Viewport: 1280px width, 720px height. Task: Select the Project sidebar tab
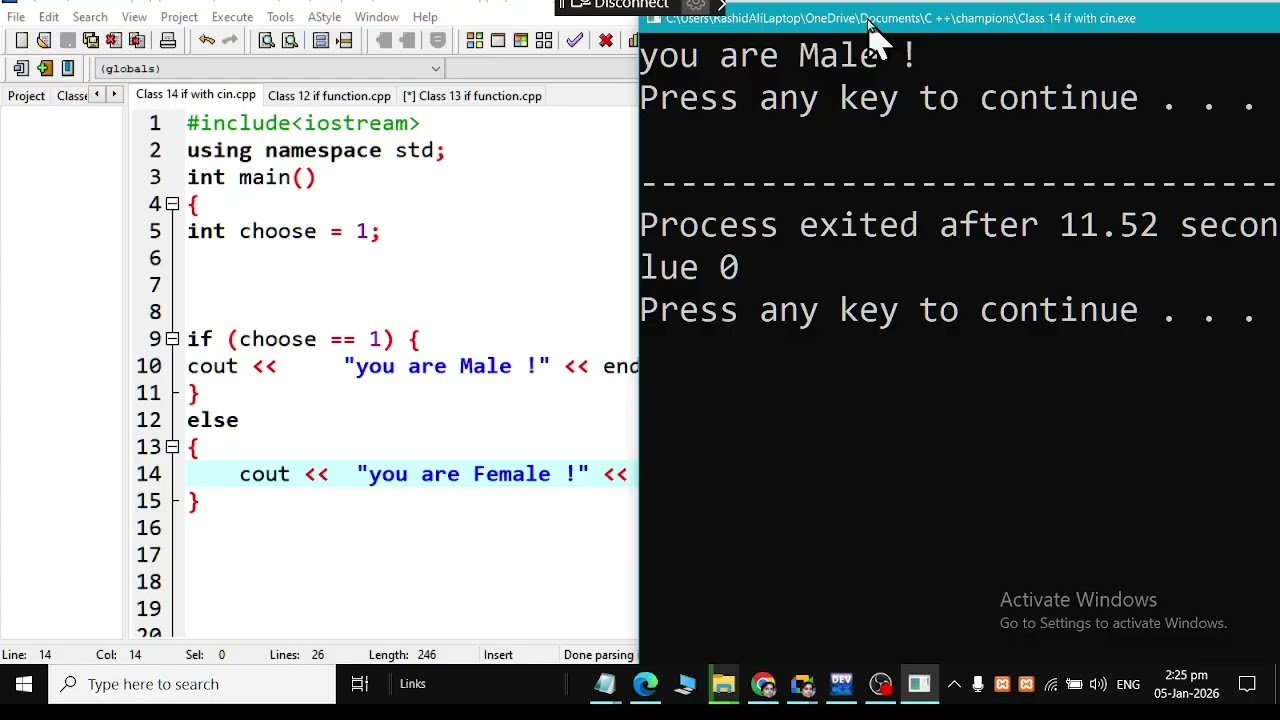click(26, 96)
